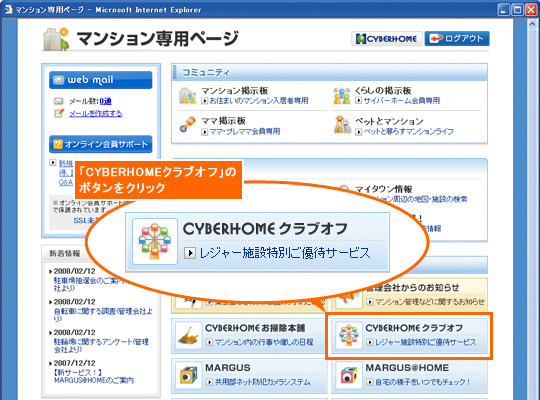Click the arrow bullet before 新規 support link
The height and width of the screenshot is (400, 540).
53,162
